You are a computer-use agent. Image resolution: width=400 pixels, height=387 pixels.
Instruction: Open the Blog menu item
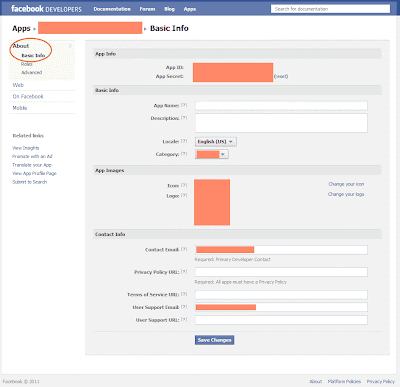tap(169, 9)
